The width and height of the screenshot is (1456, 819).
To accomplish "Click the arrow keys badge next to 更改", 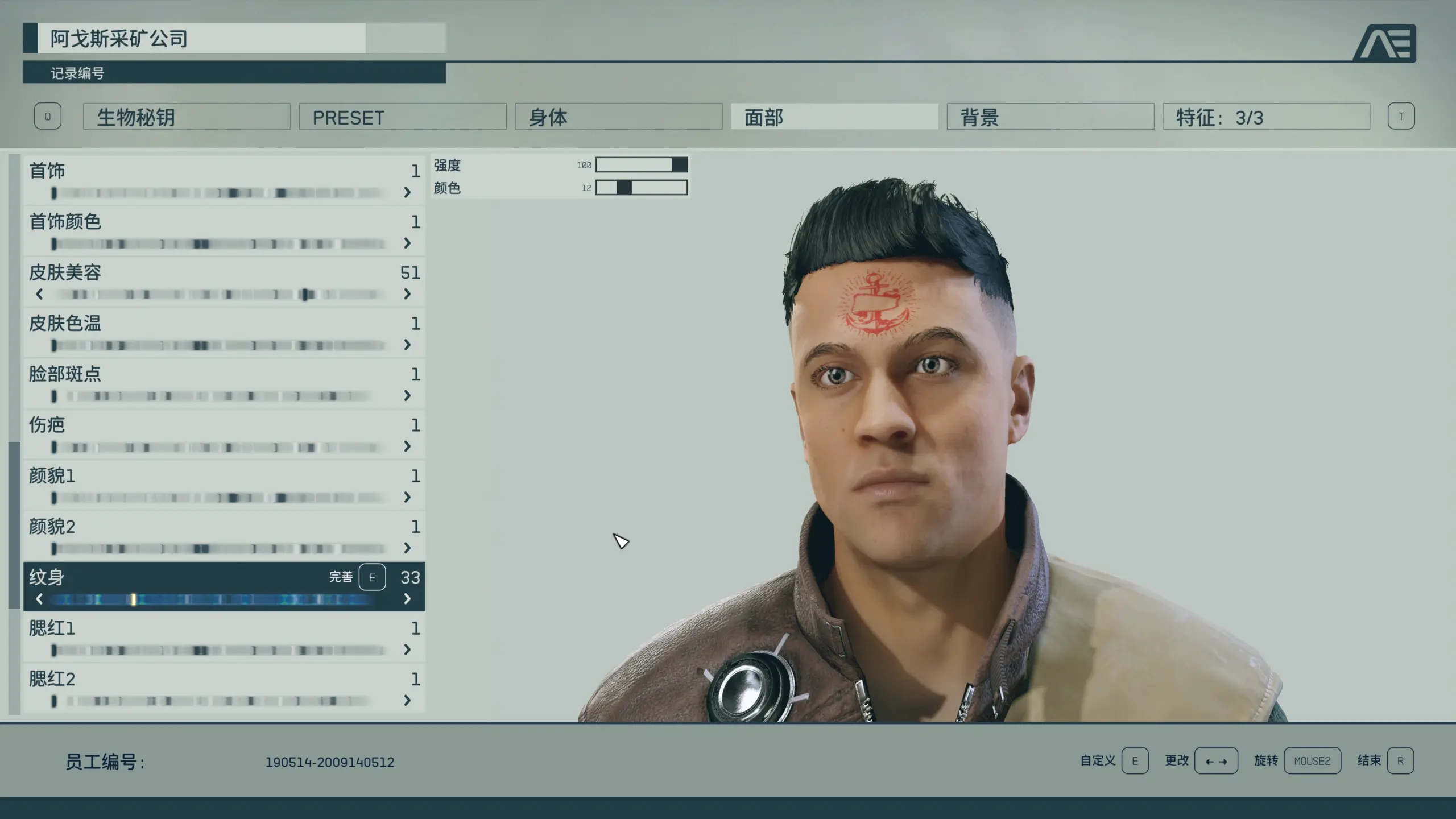I will tap(1217, 760).
